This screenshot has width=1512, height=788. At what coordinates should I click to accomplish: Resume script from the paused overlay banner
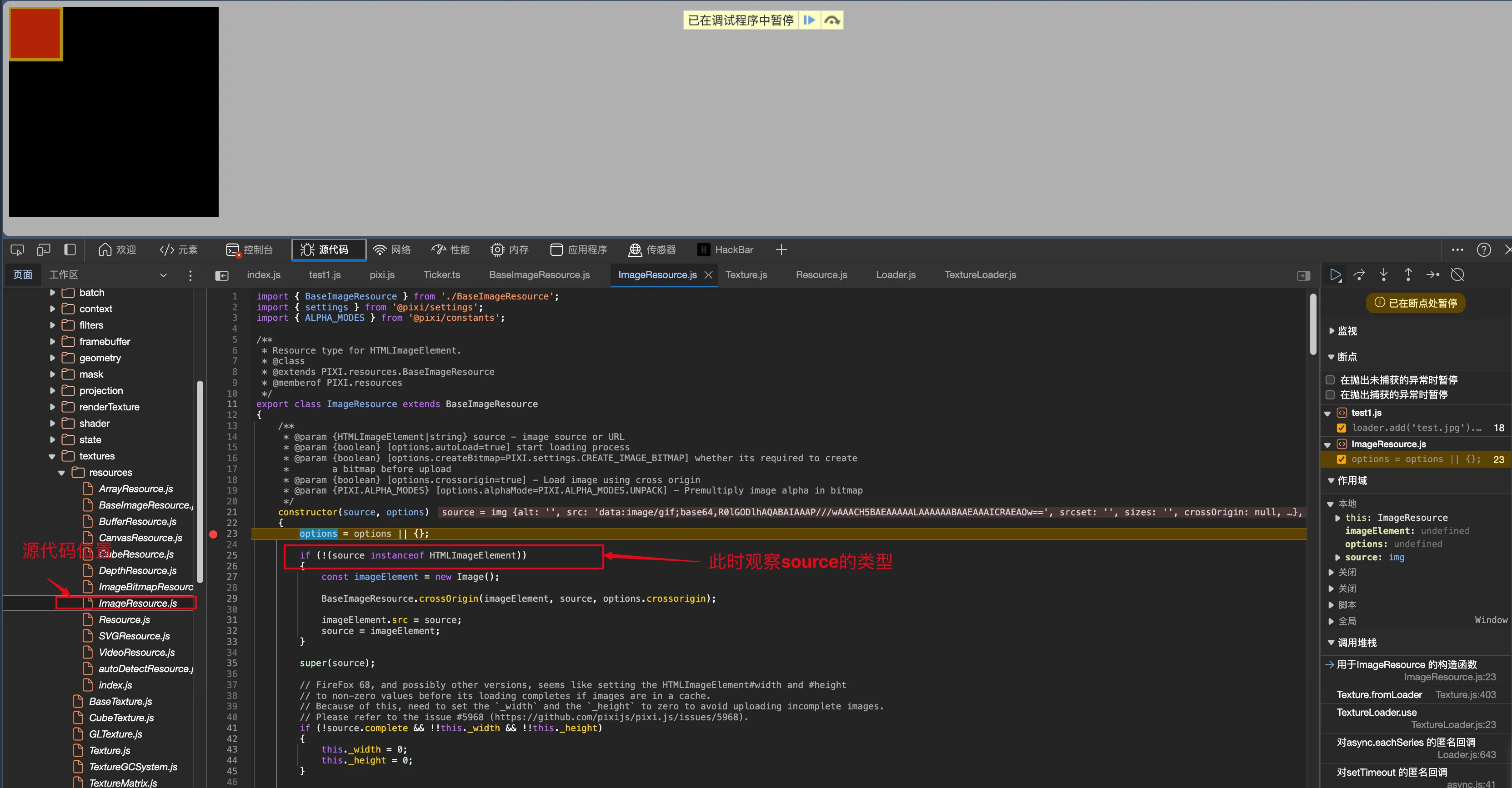(809, 20)
